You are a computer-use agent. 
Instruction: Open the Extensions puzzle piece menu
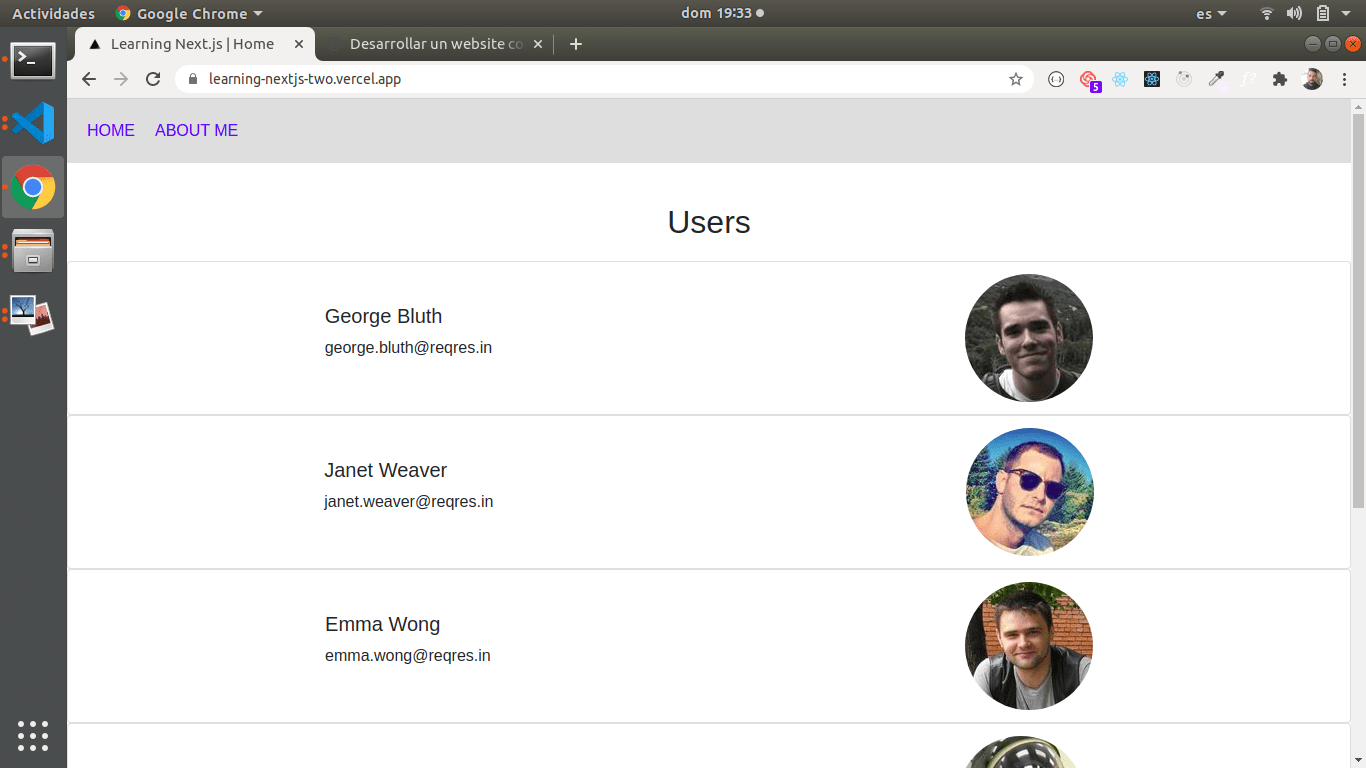pyautogui.click(x=1280, y=79)
